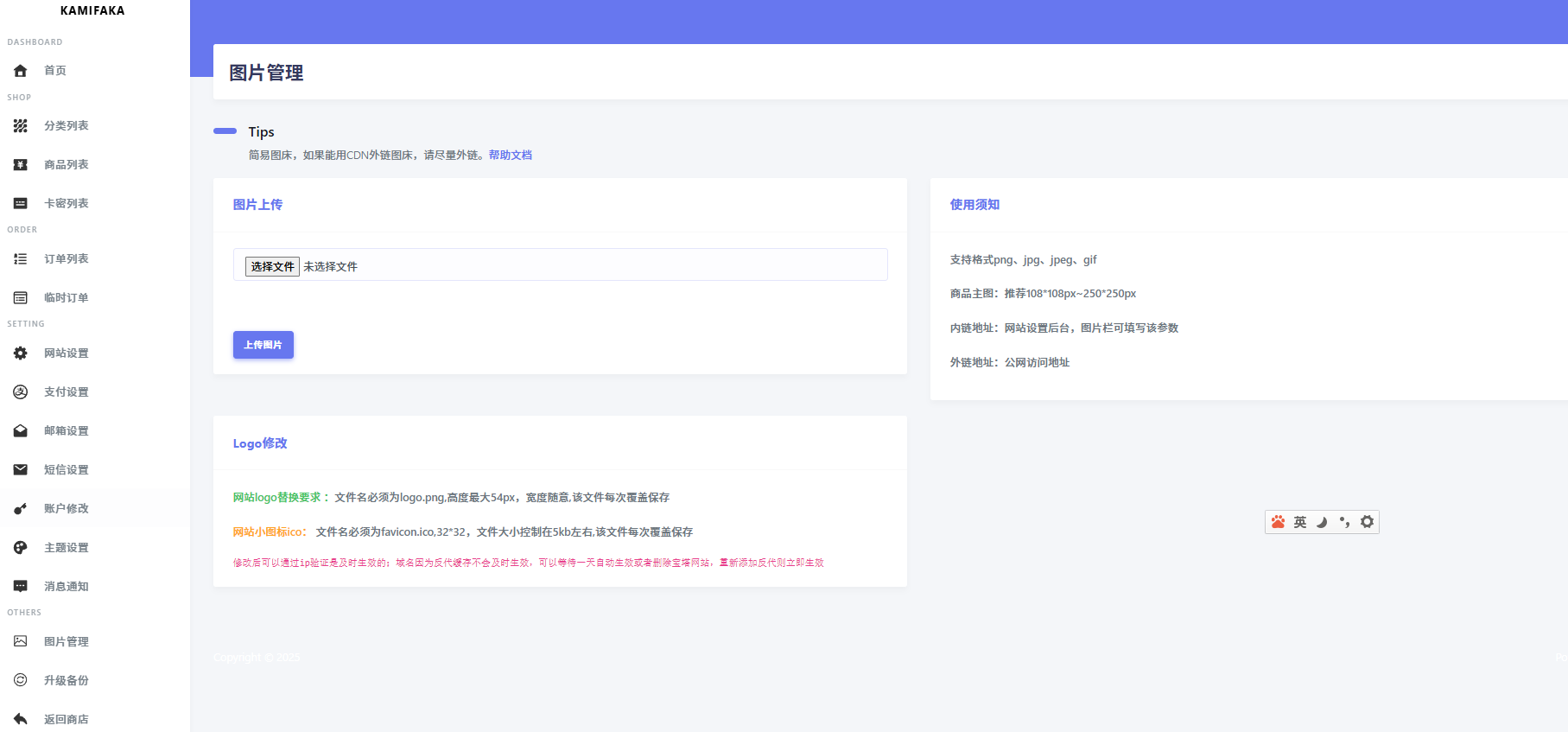The height and width of the screenshot is (732, 1568).
Task: Click the home icon for 首页
Action: pos(21,71)
